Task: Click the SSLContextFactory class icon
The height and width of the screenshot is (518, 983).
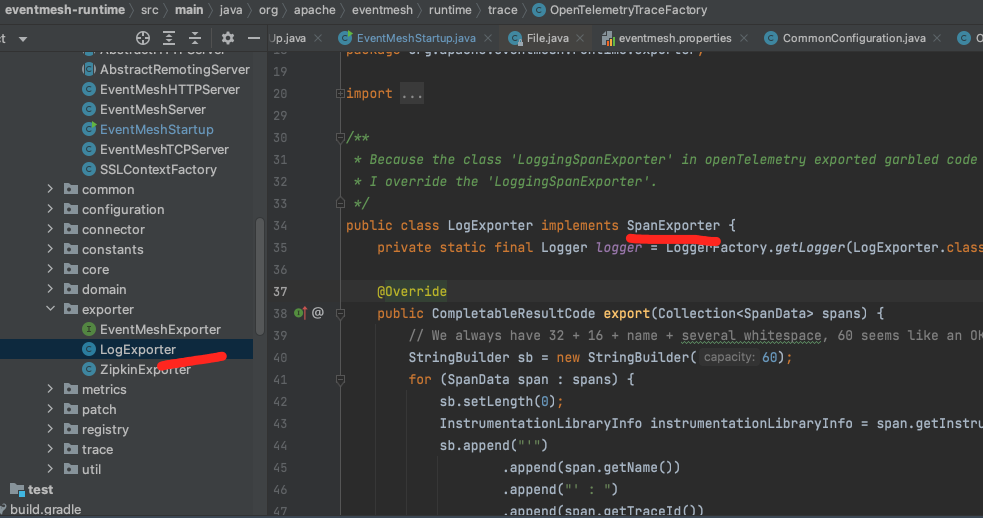Action: click(x=89, y=169)
